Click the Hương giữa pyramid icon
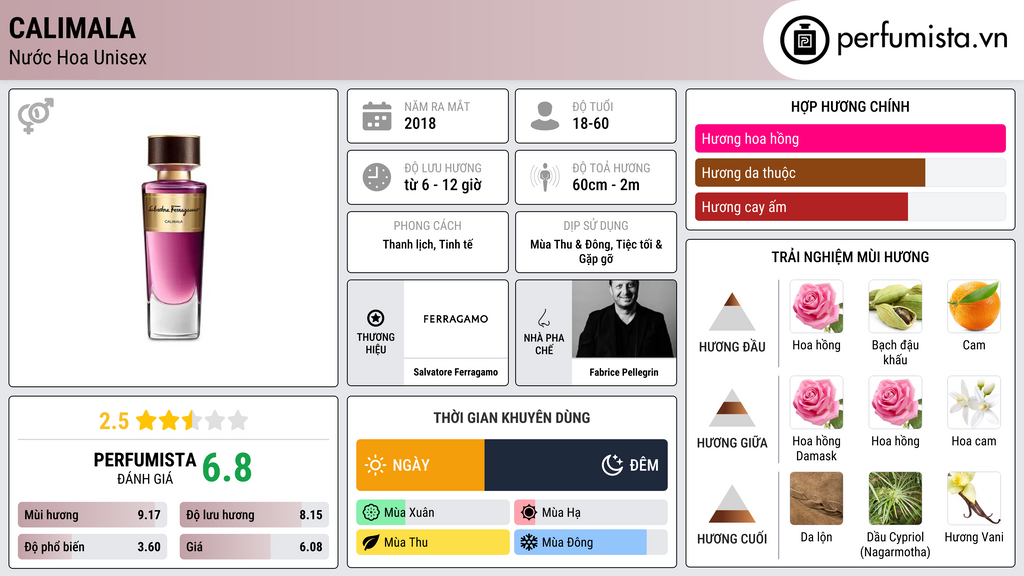 [x=732, y=408]
